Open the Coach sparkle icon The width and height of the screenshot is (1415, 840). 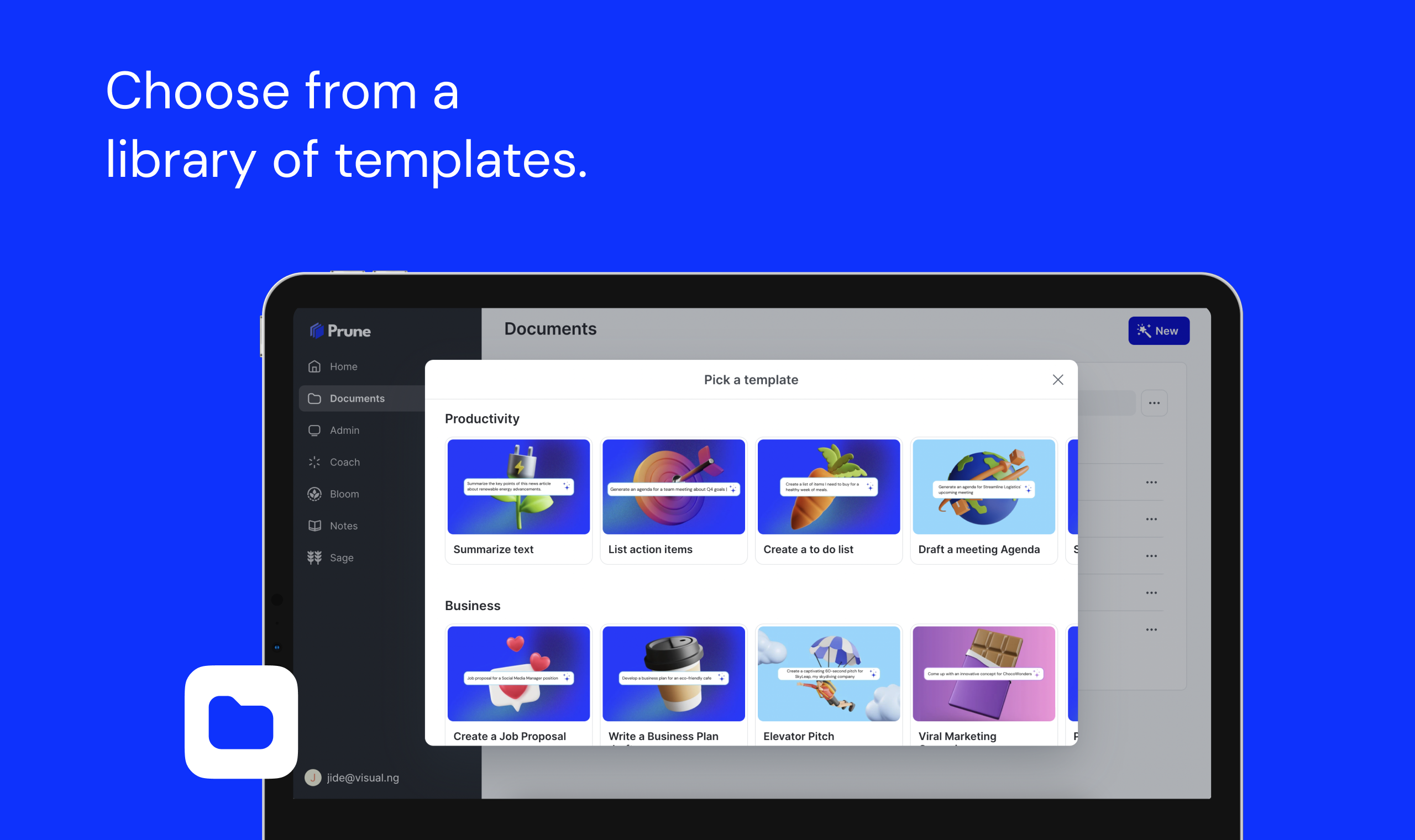click(x=315, y=463)
